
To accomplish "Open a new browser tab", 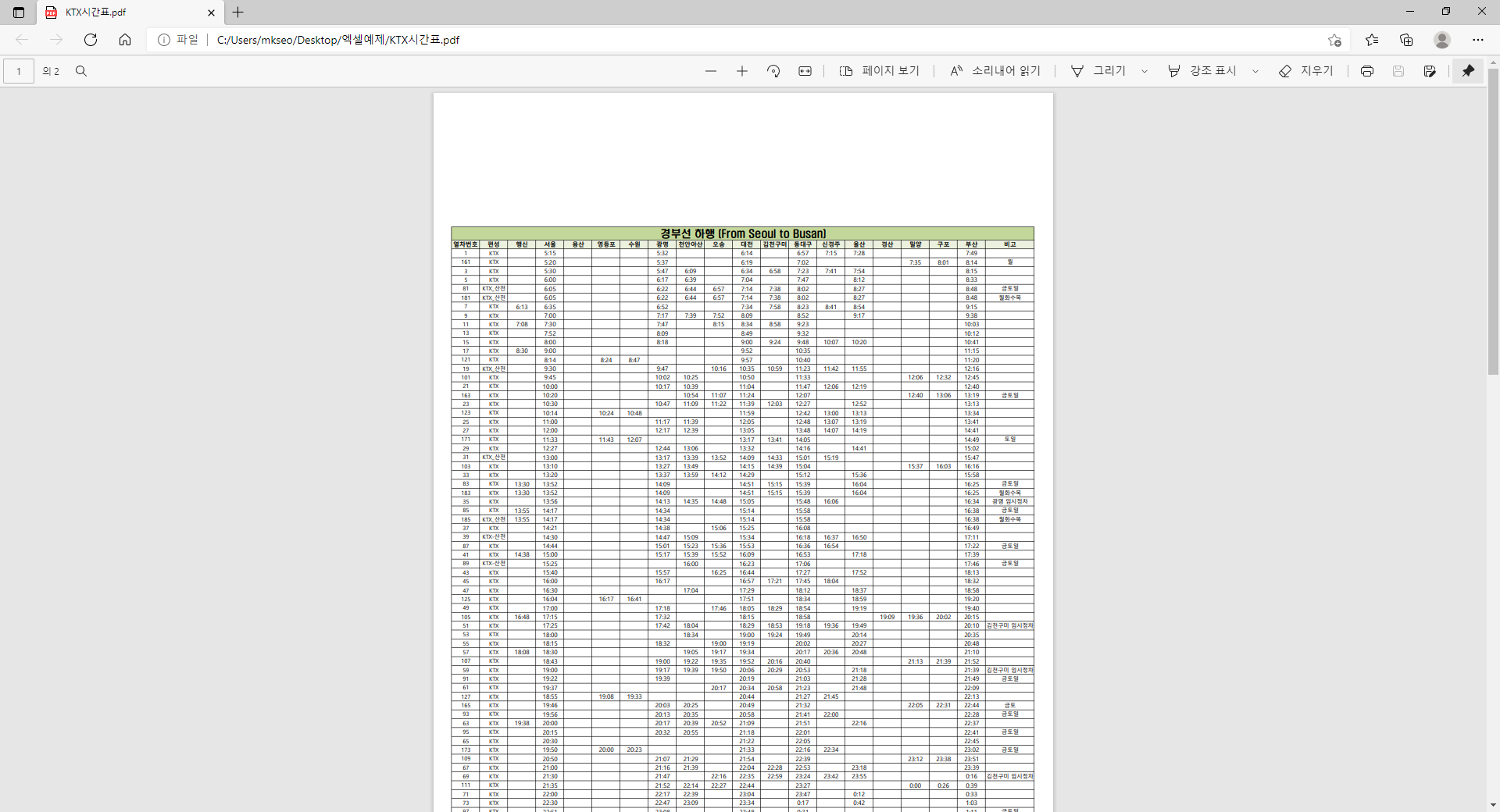I will (x=238, y=12).
